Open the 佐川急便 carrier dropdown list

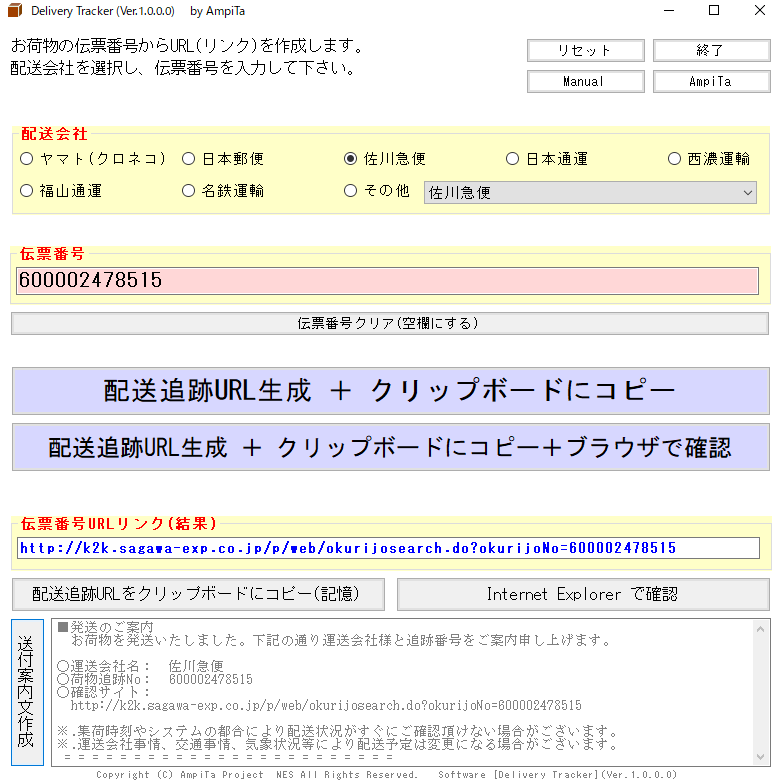click(590, 193)
